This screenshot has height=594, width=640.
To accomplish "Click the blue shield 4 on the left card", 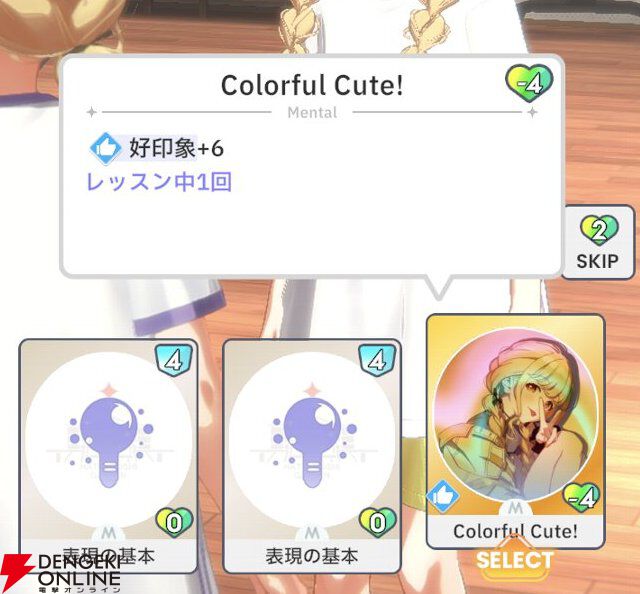I will 174,360.
